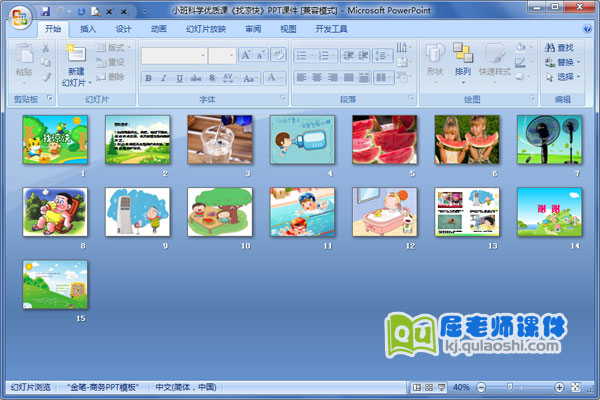Click the Delete (删除) slide button

[x=110, y=77]
